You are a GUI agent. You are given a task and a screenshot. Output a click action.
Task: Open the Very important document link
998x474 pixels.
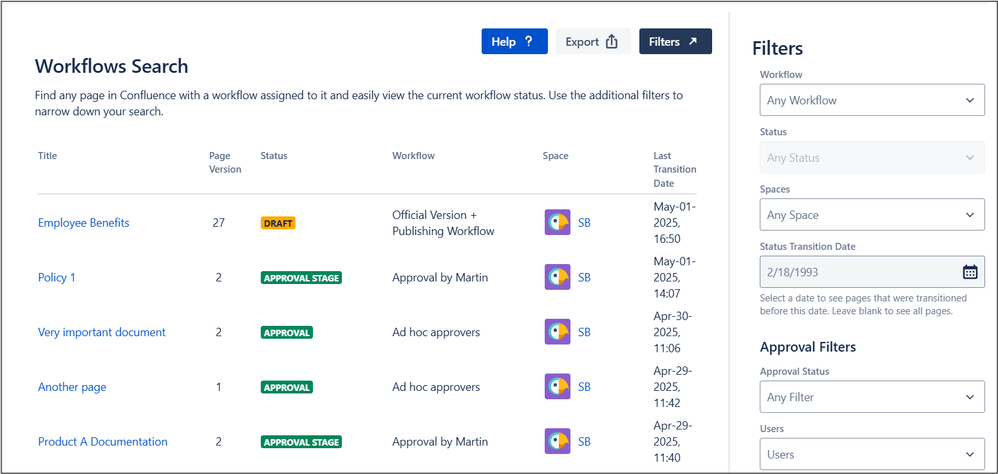[x=102, y=332]
